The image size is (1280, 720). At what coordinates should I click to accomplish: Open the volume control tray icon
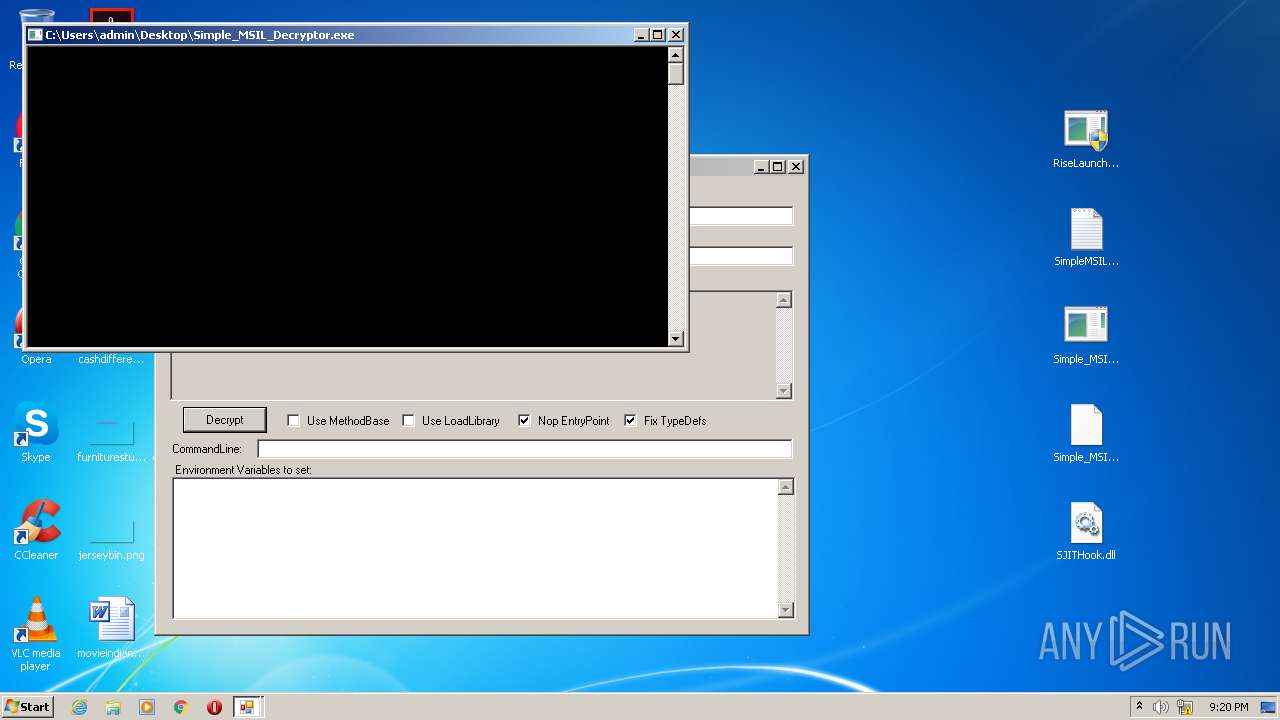click(1161, 707)
